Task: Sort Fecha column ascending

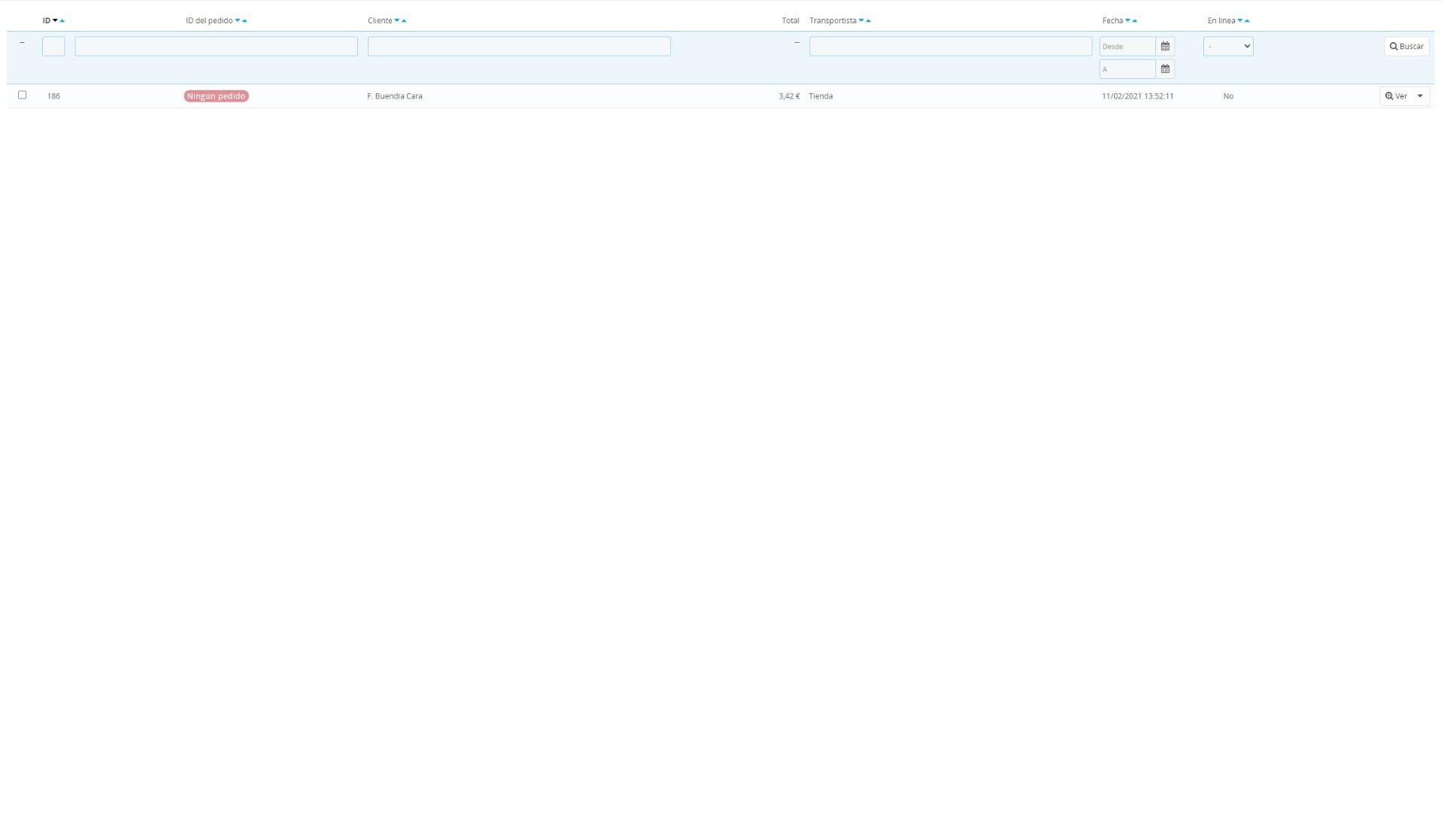Action: 1135,21
